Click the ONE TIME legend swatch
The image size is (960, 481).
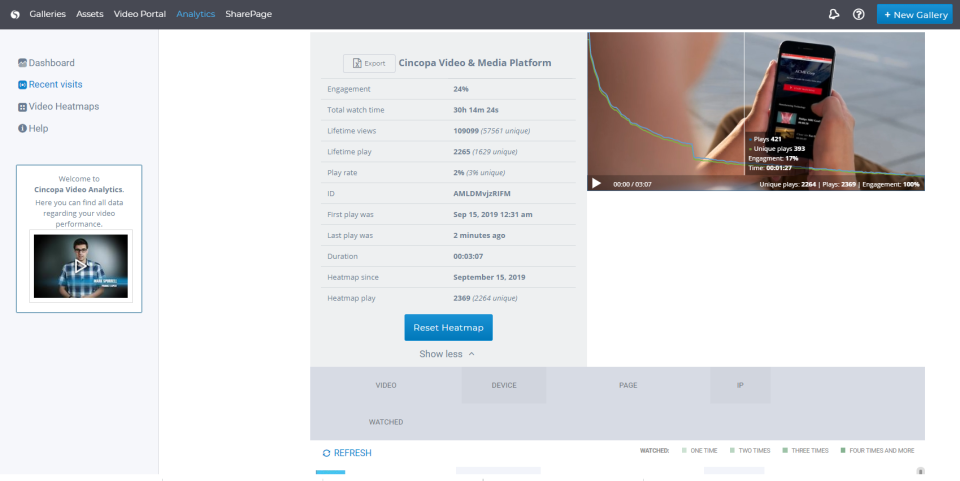coord(684,450)
